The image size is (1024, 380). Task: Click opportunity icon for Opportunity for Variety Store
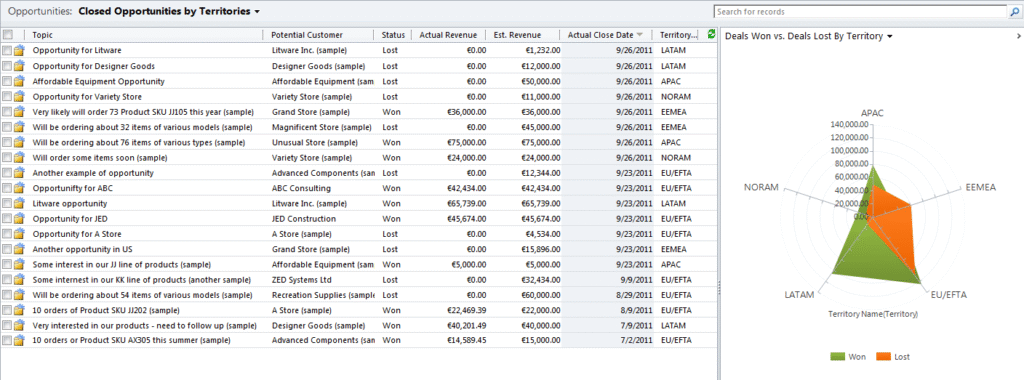[19, 97]
